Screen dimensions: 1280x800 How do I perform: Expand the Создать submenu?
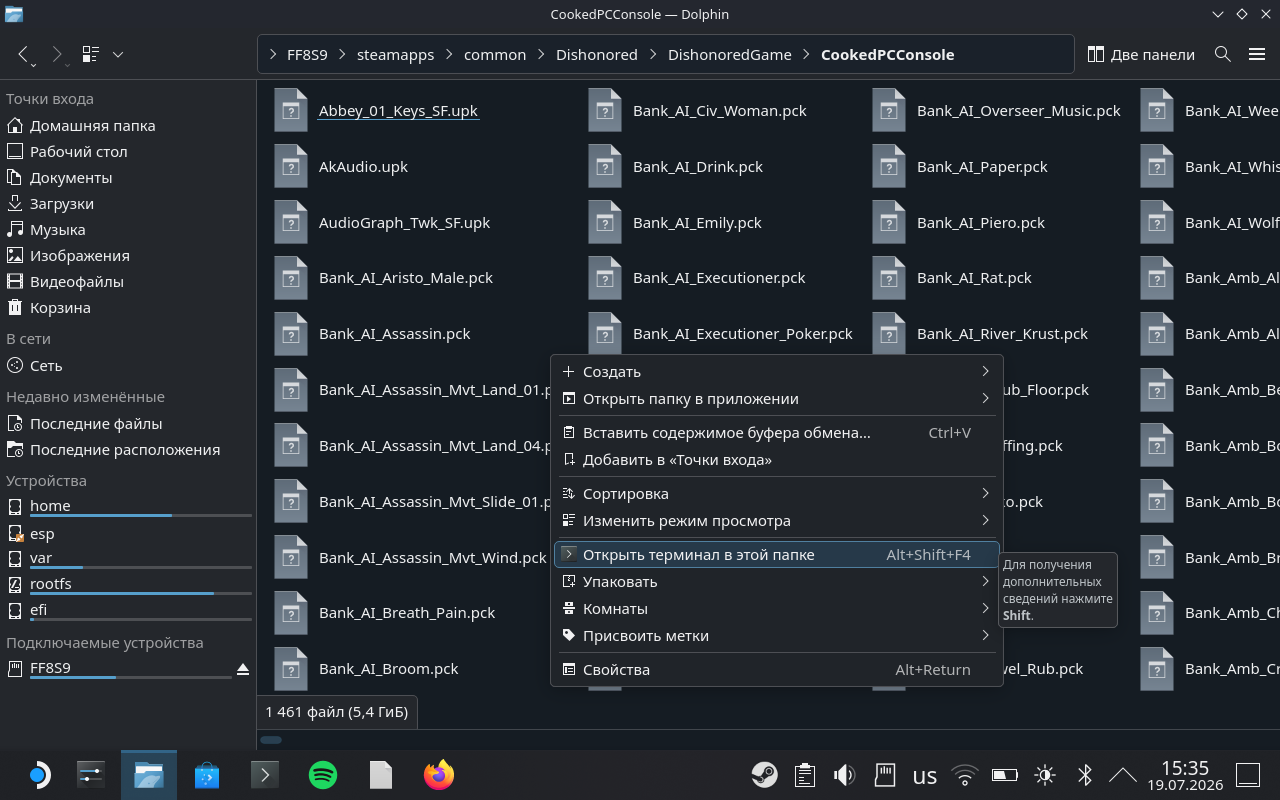(777, 372)
